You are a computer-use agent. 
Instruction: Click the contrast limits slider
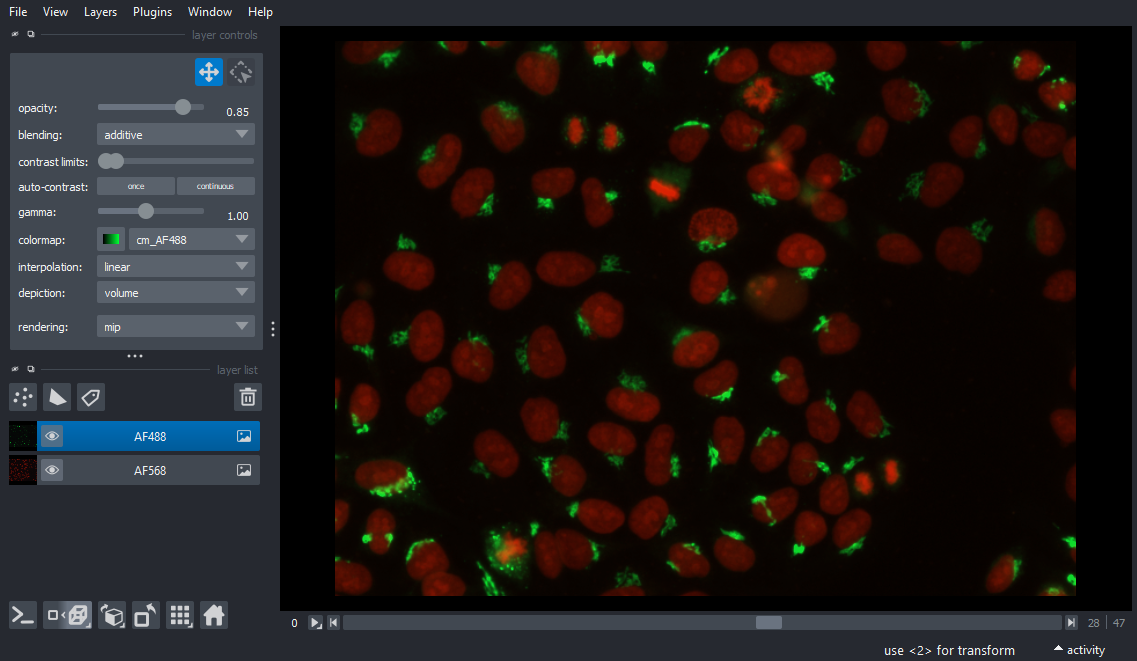click(175, 161)
